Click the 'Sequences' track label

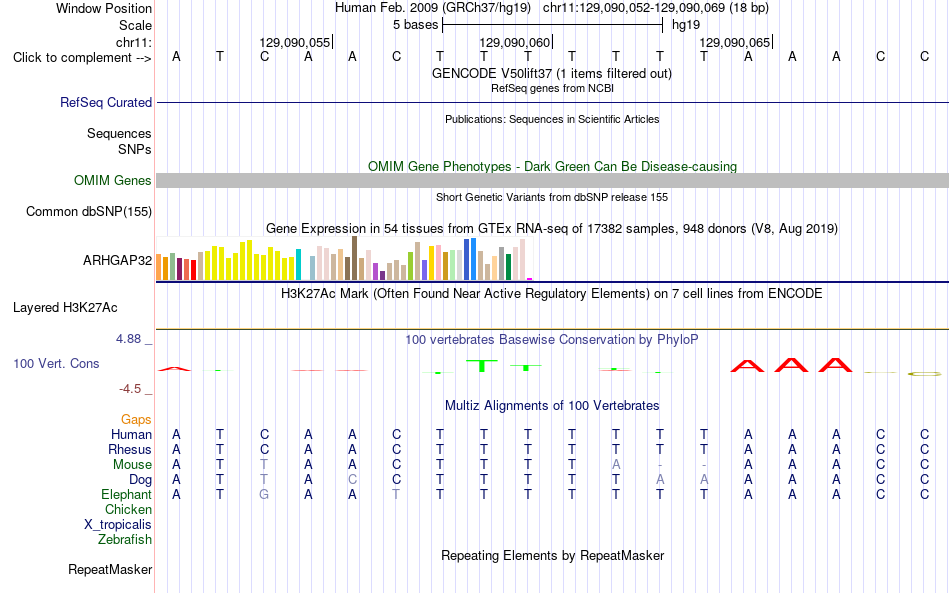pos(119,133)
